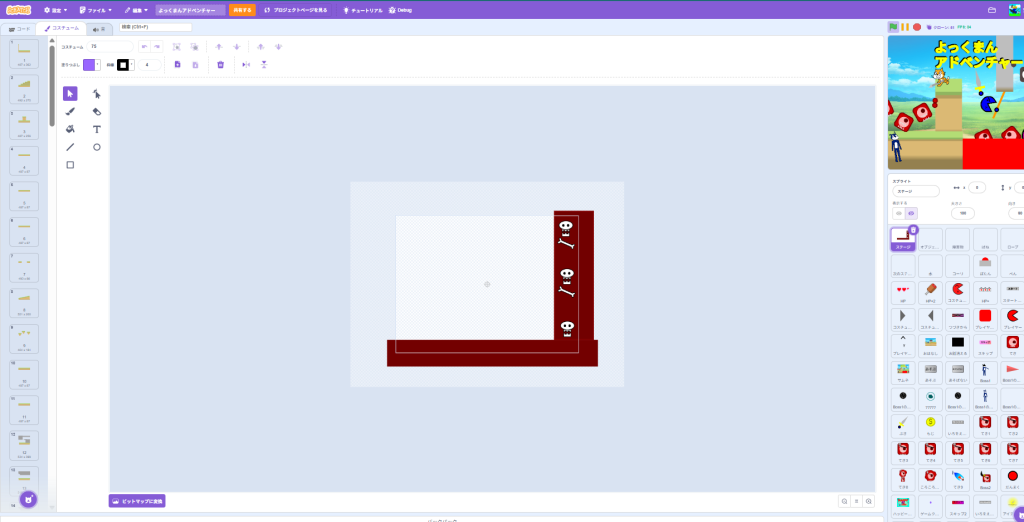Click プロジェクトページを見る button
The width and height of the screenshot is (1024, 522).
(x=296, y=10)
